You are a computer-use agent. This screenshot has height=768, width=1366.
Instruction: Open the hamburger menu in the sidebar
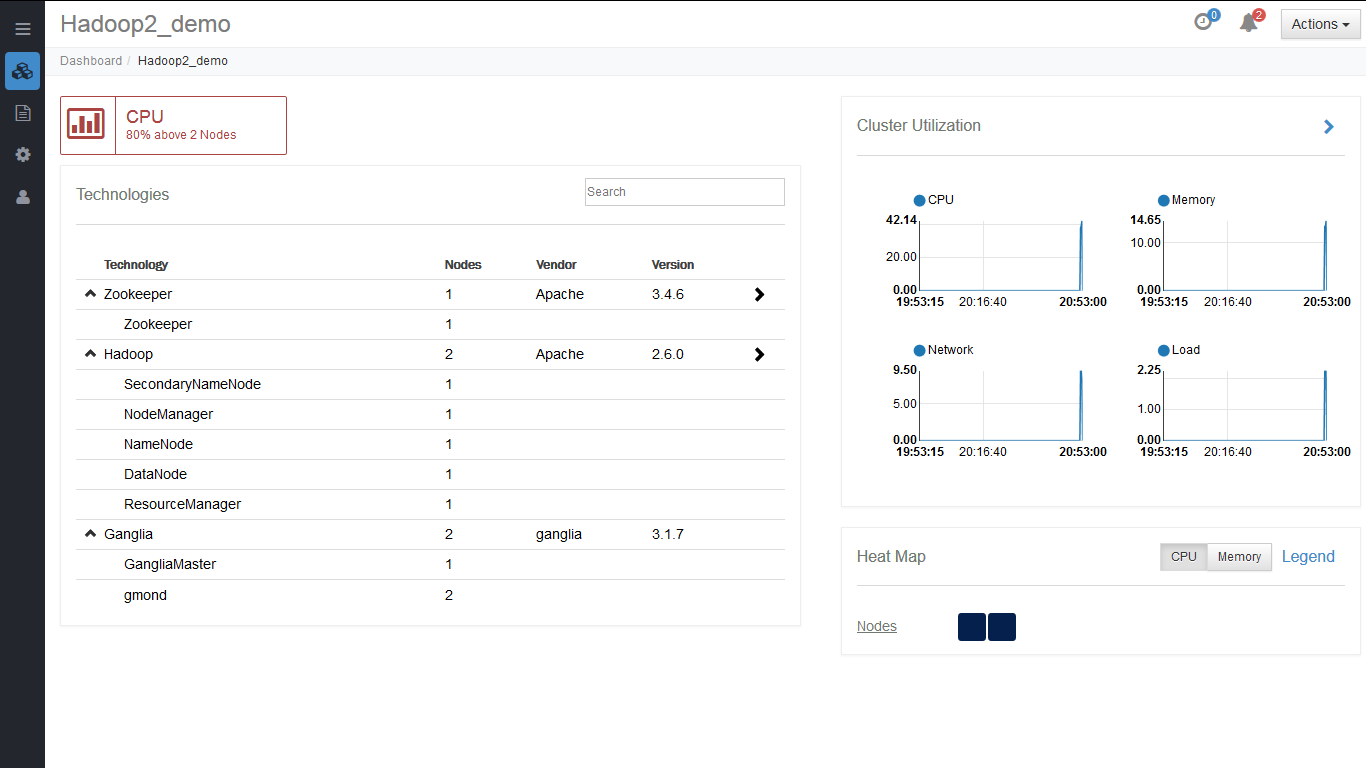click(22, 29)
